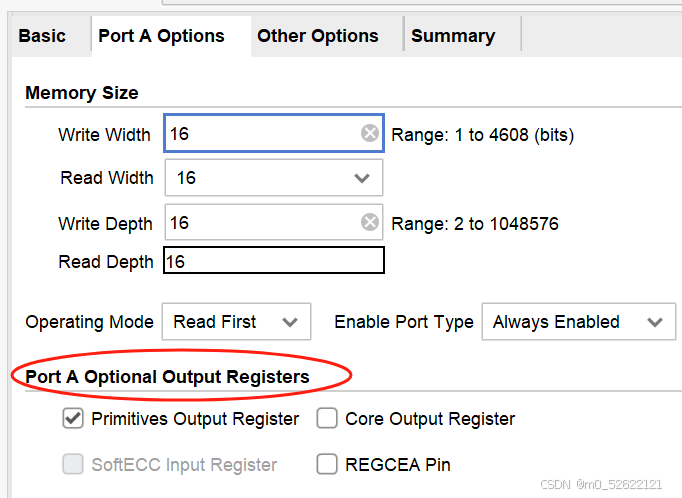Clear the Write Depth field with X icon
The image size is (682, 498).
click(x=370, y=223)
